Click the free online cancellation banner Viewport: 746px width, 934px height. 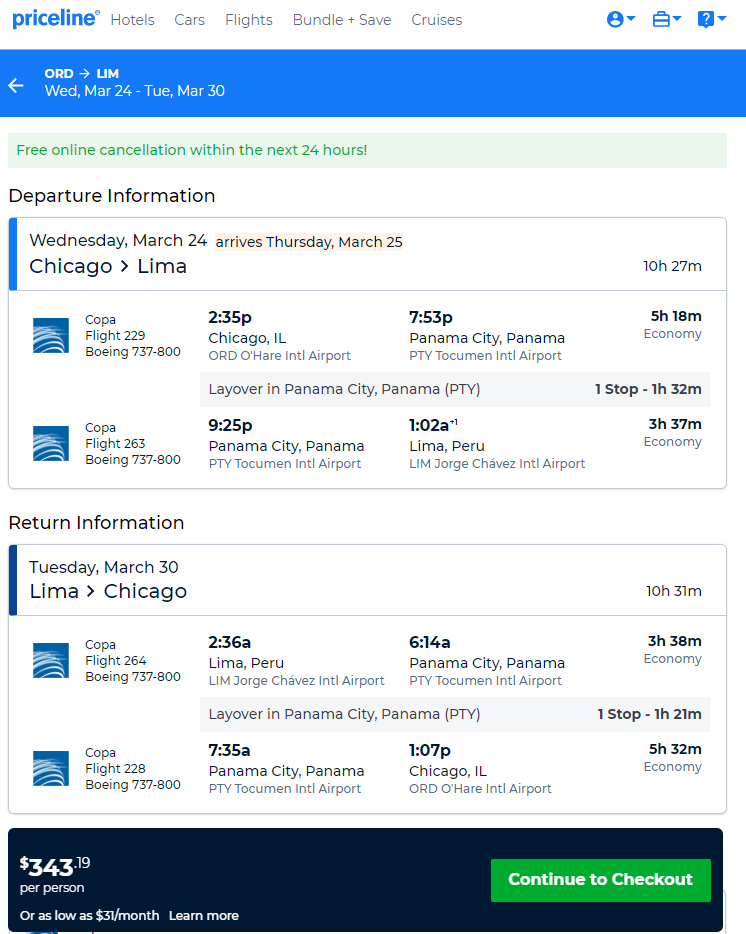(x=367, y=150)
